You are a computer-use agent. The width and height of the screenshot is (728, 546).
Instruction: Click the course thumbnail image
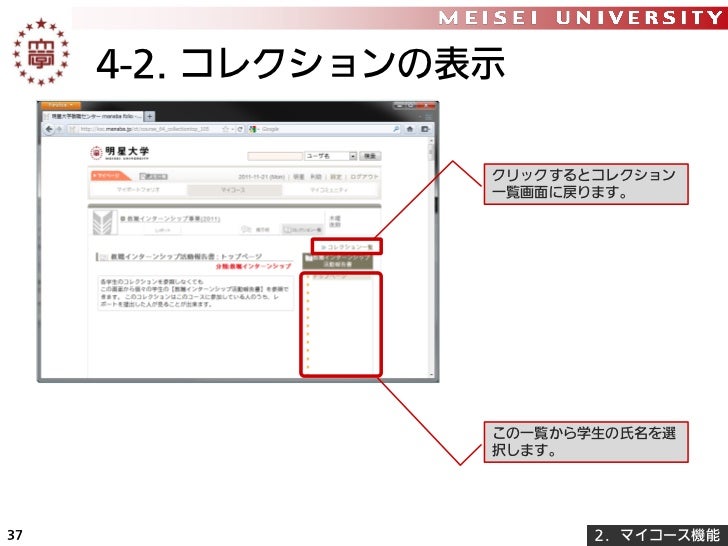tap(103, 222)
